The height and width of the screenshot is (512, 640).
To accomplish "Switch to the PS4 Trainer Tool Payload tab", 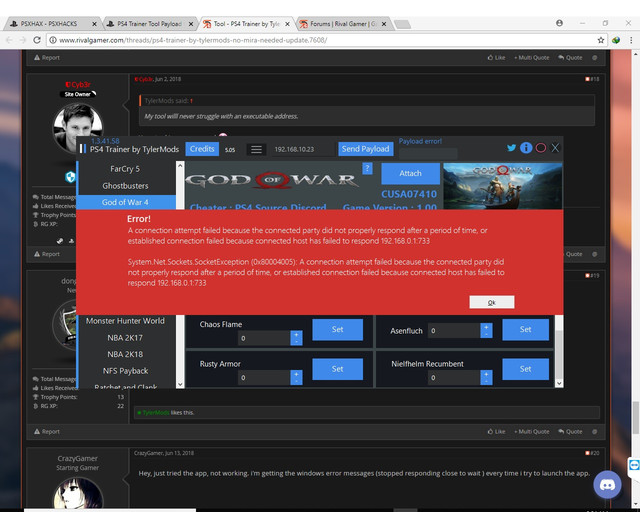I will (x=149, y=24).
